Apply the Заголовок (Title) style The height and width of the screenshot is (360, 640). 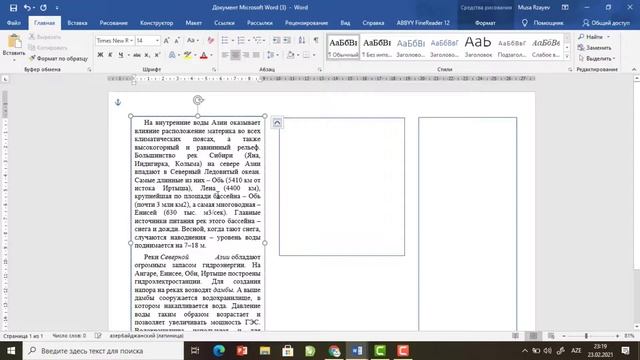coord(478,47)
